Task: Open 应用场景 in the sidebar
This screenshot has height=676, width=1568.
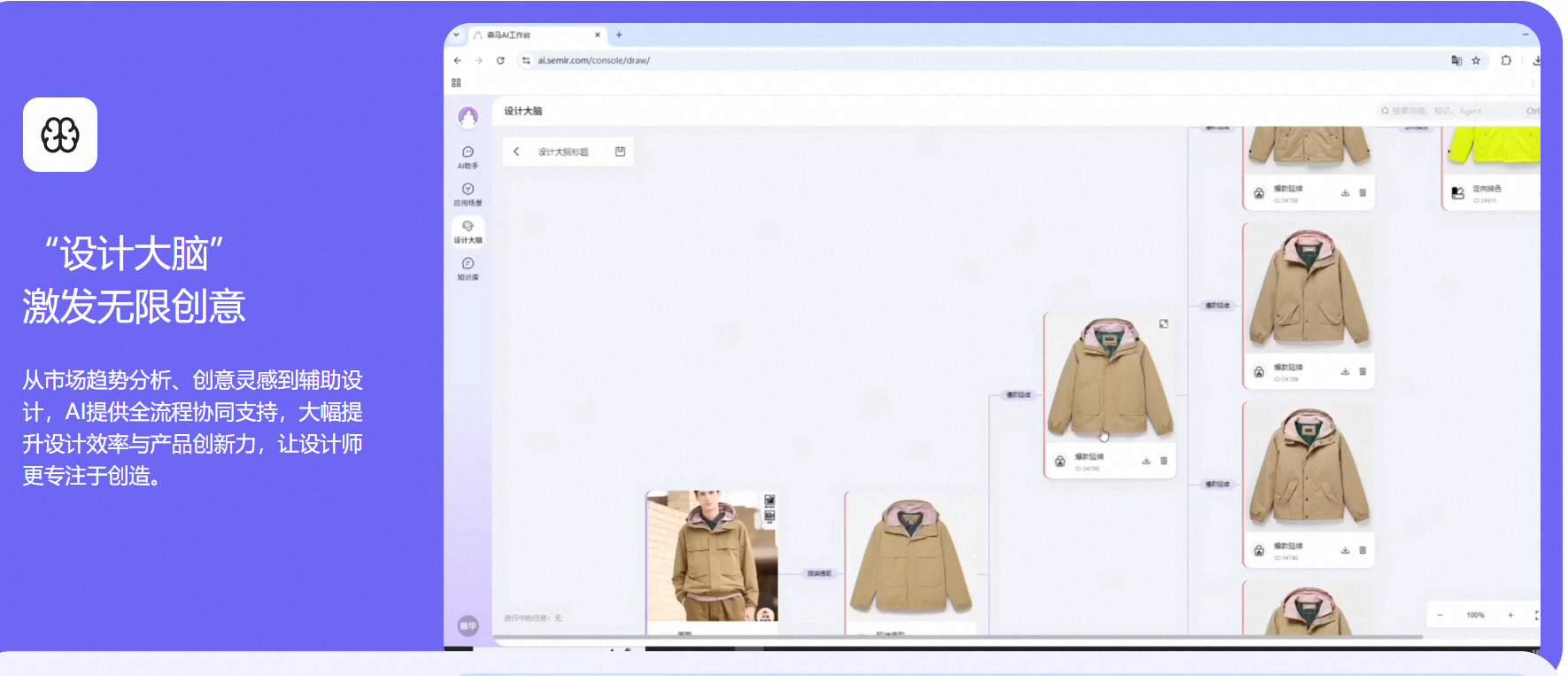Action: point(467,194)
